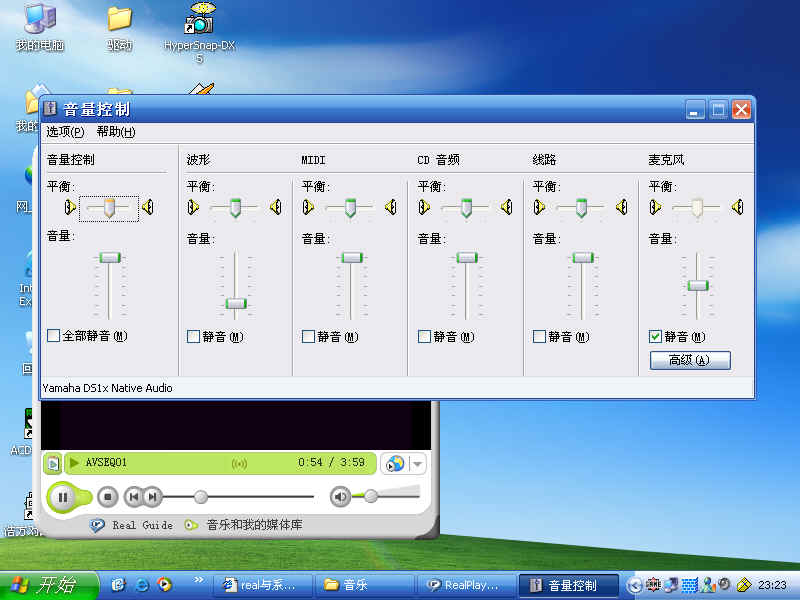The width and height of the screenshot is (800, 600).
Task: Click the 开始 Start button
Action: [x=48, y=585]
